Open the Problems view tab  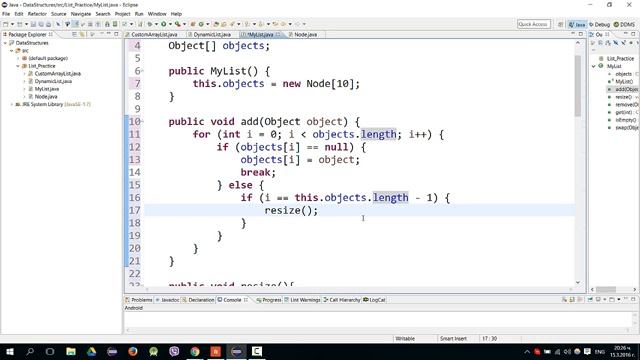[139, 300]
